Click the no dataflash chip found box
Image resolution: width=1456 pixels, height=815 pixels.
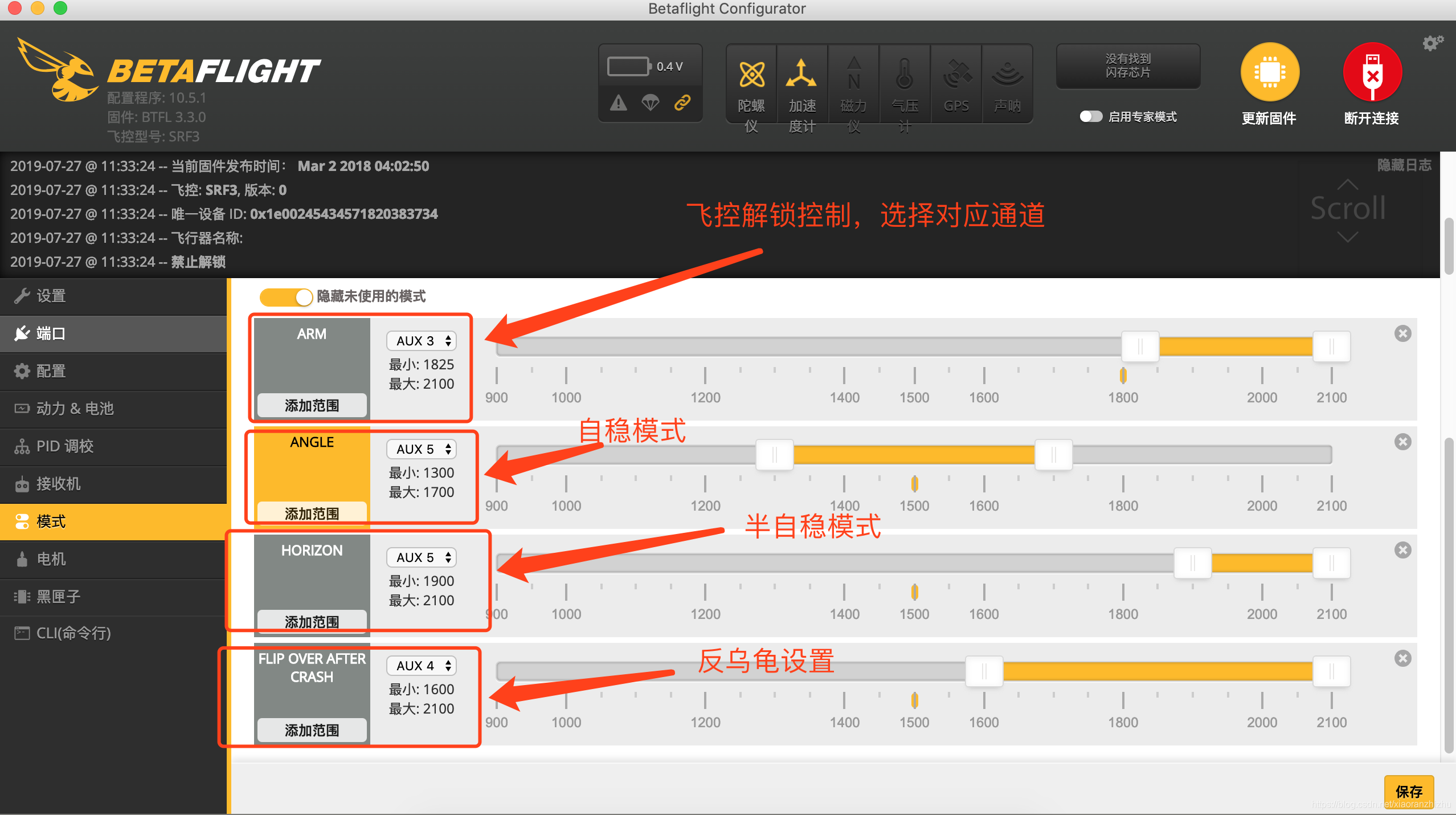click(x=1128, y=66)
